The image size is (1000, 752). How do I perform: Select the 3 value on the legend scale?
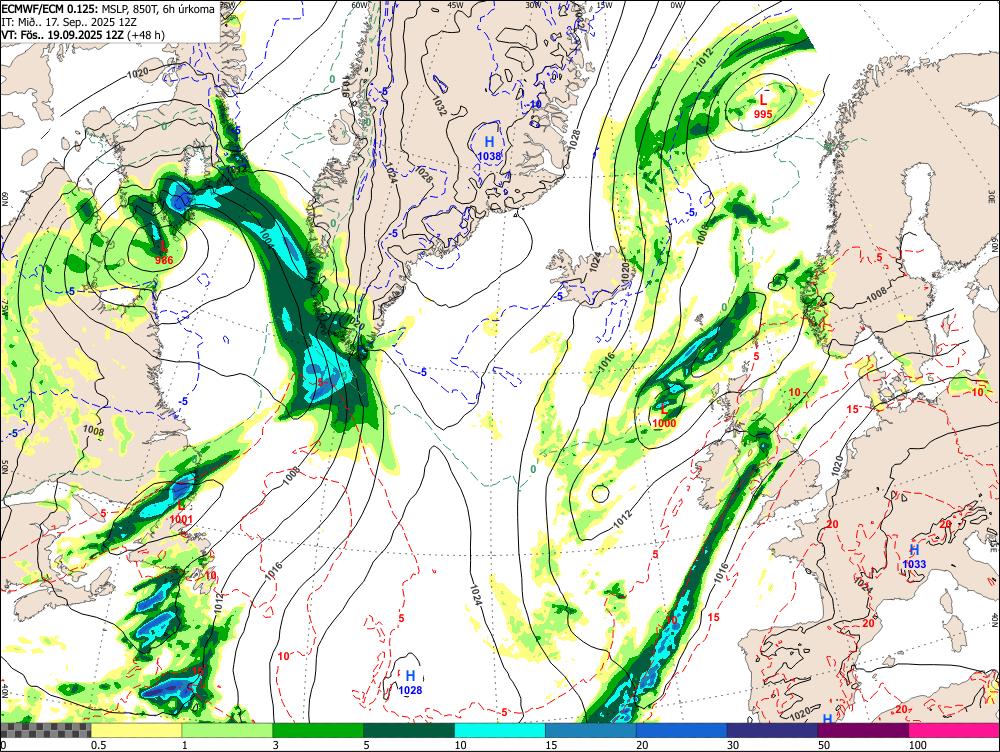coord(275,745)
